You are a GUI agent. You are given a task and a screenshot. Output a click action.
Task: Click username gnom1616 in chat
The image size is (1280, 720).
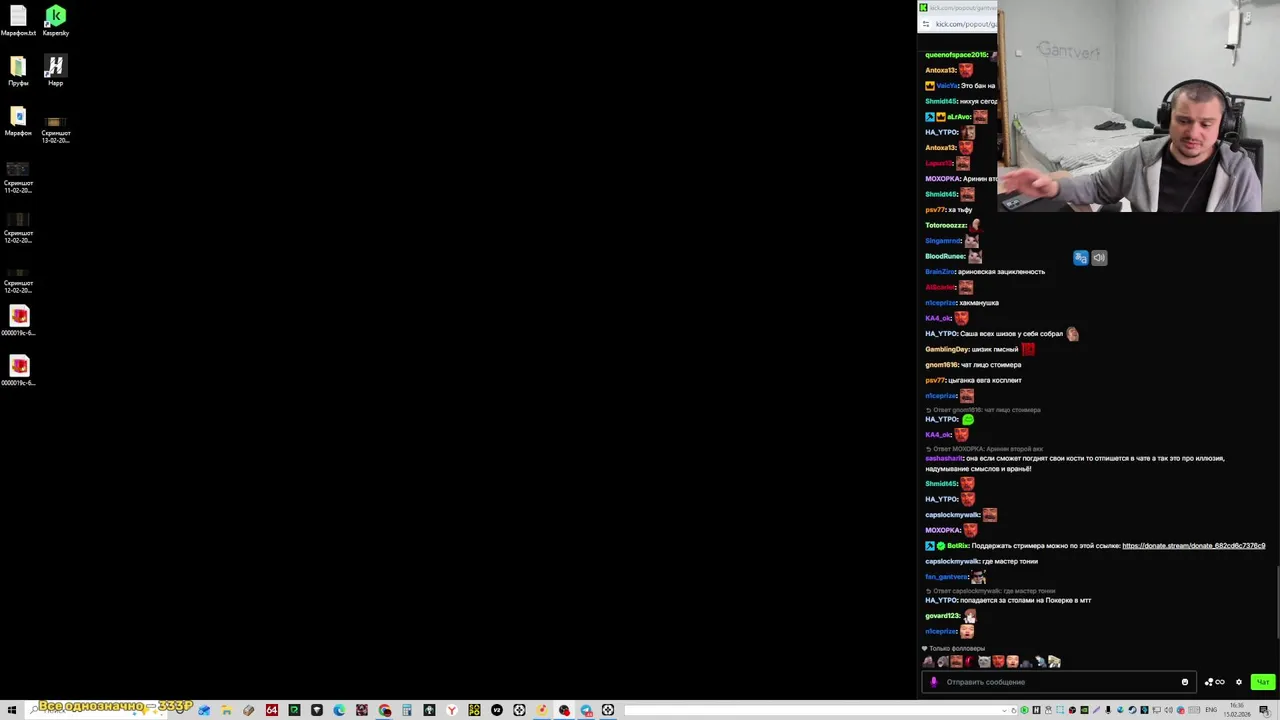coord(941,365)
